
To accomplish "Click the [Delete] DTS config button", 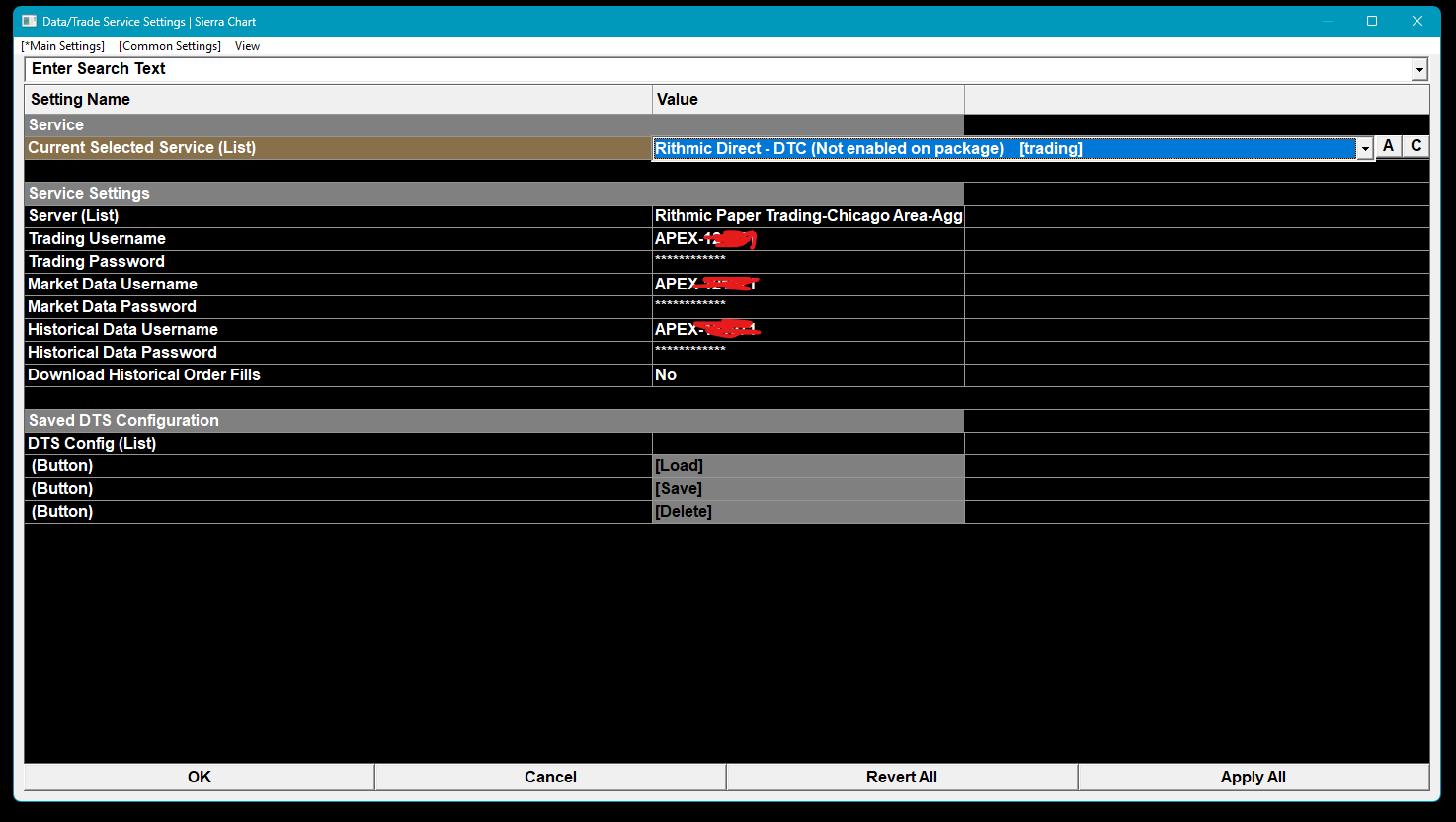I will [808, 512].
